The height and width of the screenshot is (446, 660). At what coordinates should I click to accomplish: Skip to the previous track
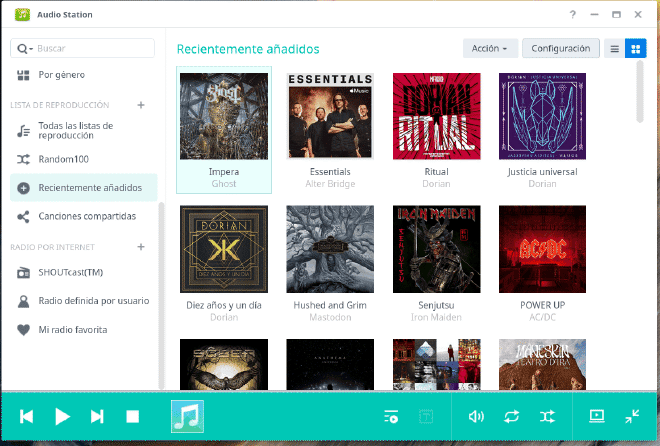tap(27, 417)
